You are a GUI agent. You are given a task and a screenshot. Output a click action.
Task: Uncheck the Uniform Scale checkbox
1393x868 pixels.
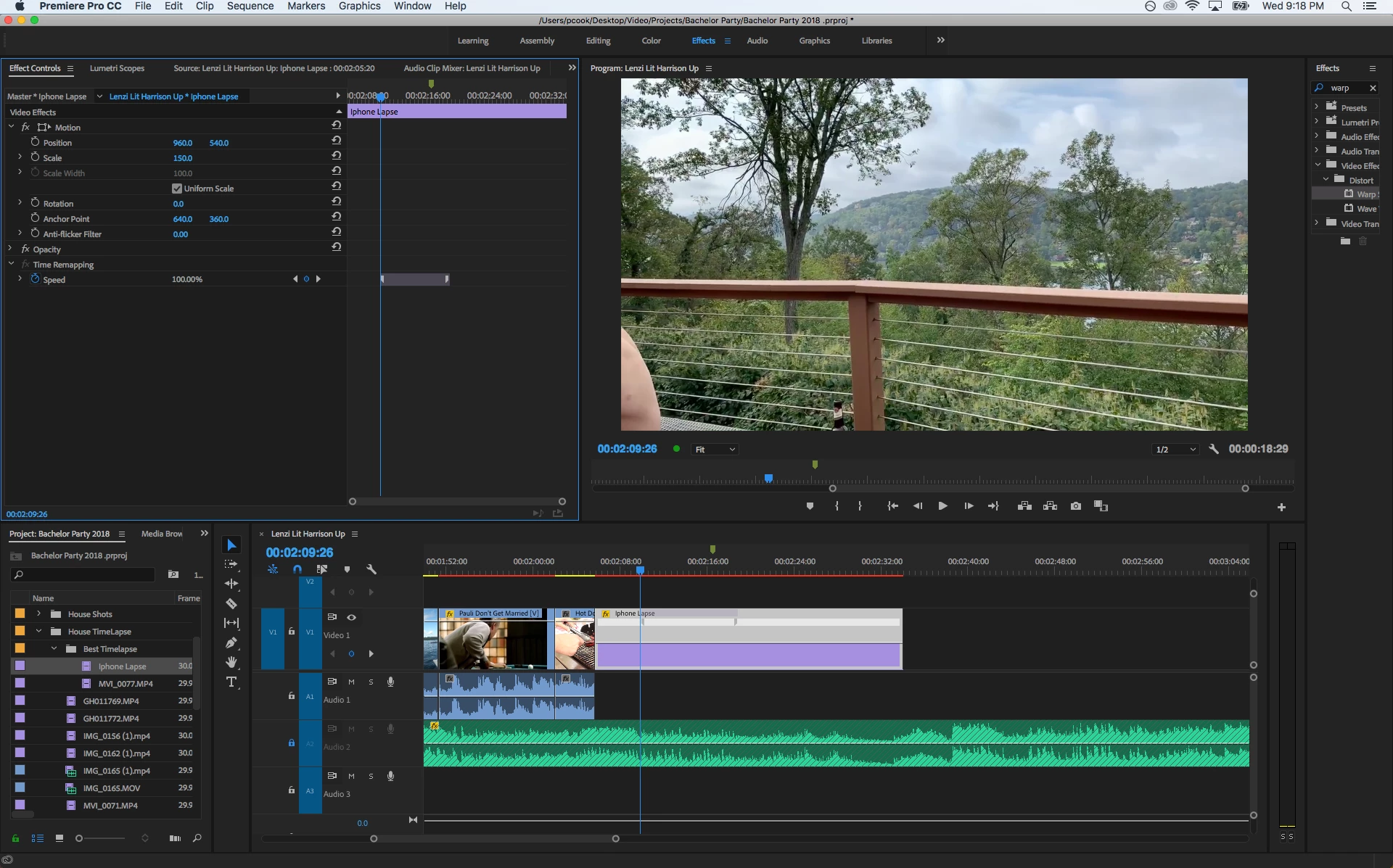177,189
